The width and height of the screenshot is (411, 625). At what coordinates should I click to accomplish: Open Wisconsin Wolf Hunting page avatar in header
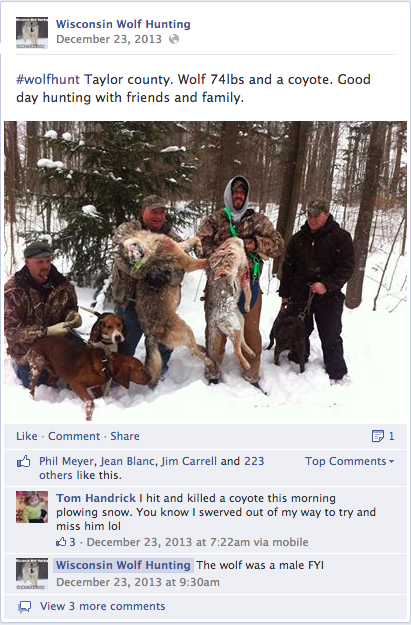click(x=32, y=33)
